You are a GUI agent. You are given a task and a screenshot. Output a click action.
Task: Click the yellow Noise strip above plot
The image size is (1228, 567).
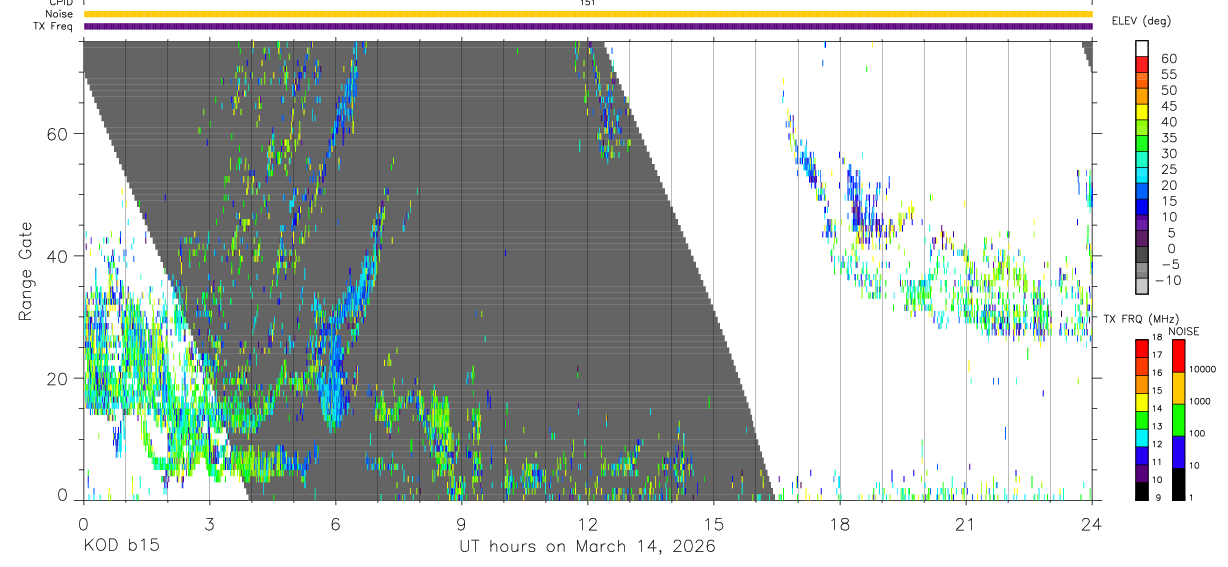587,14
